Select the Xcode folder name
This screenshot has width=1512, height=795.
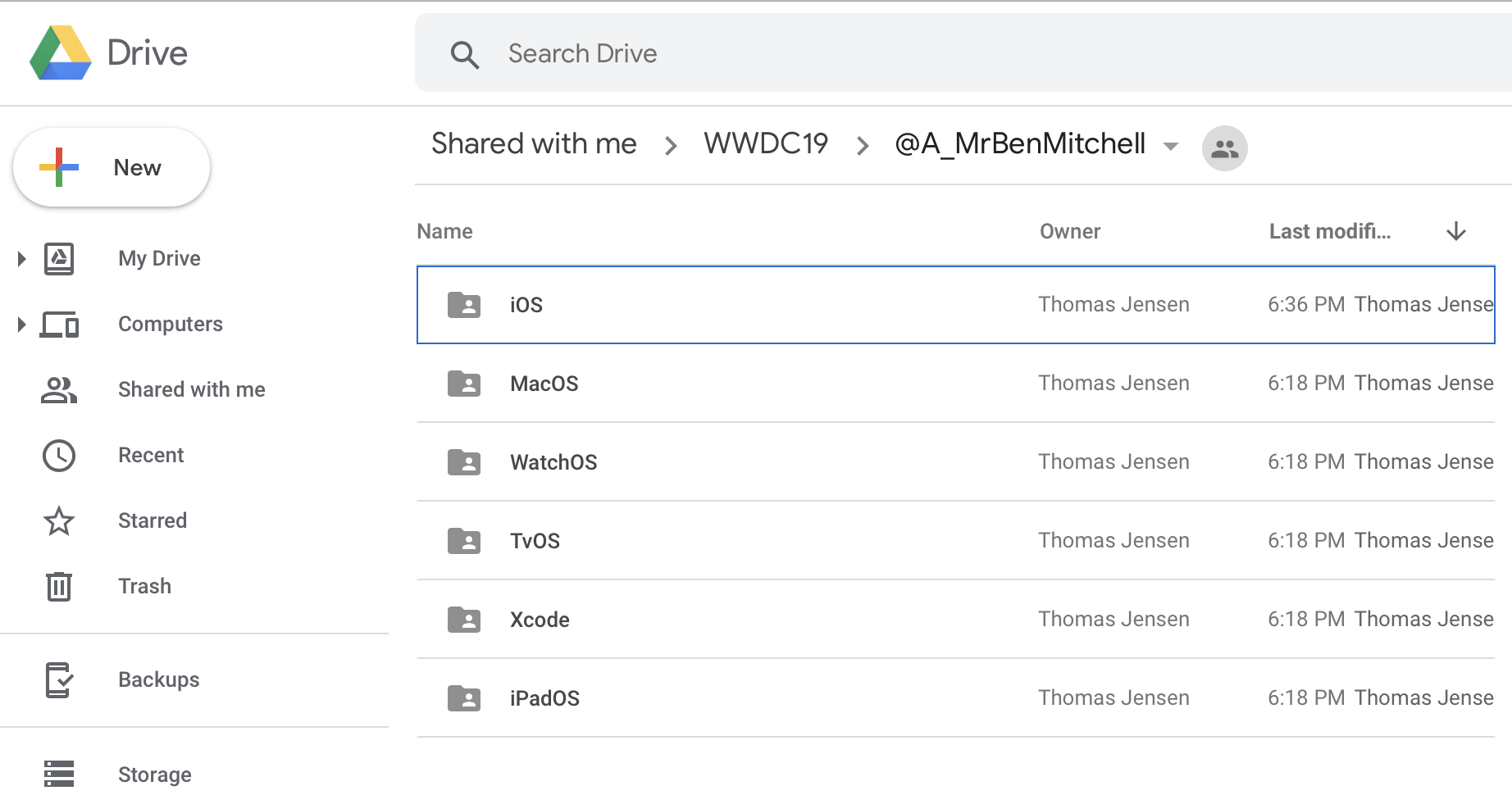click(x=540, y=620)
